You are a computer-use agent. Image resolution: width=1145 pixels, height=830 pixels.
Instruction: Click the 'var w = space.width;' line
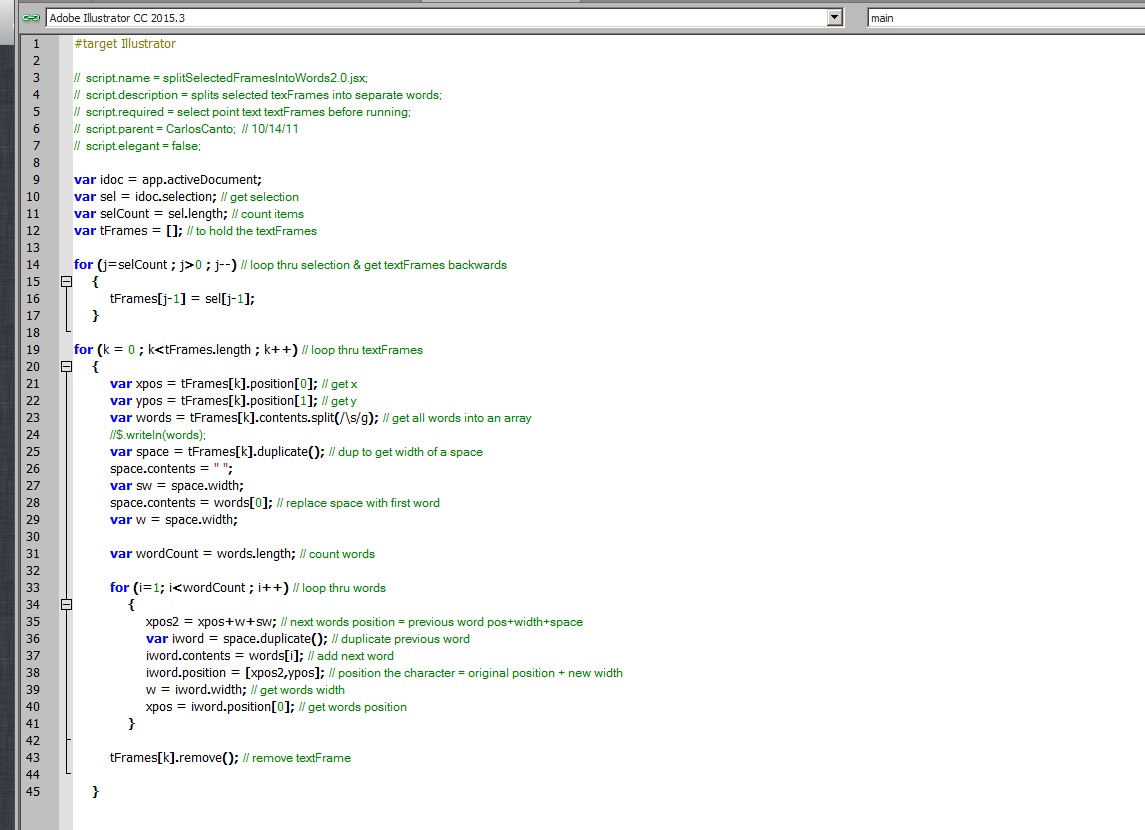(x=174, y=520)
